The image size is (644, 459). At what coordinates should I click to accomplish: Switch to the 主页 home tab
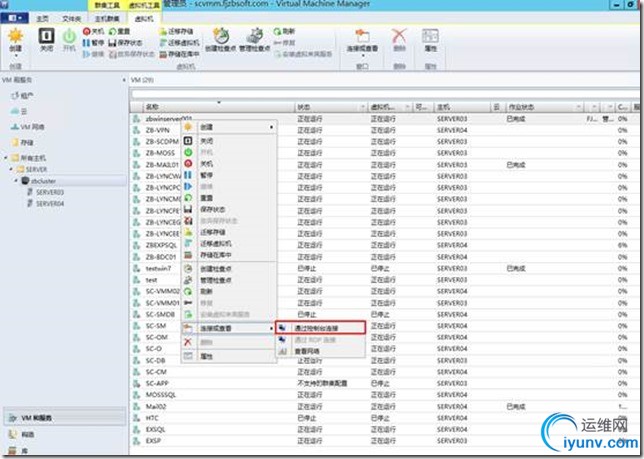(42, 19)
